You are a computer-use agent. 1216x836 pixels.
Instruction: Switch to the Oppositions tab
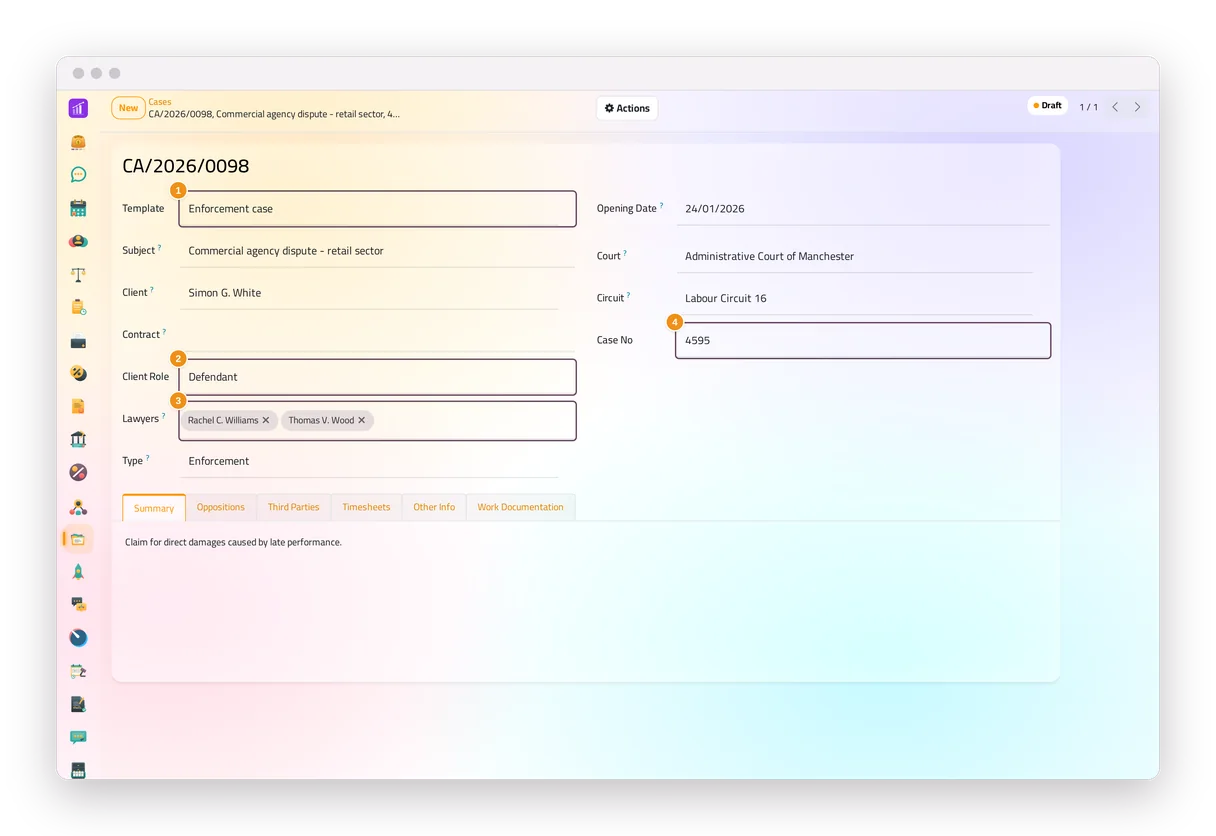[x=221, y=507]
